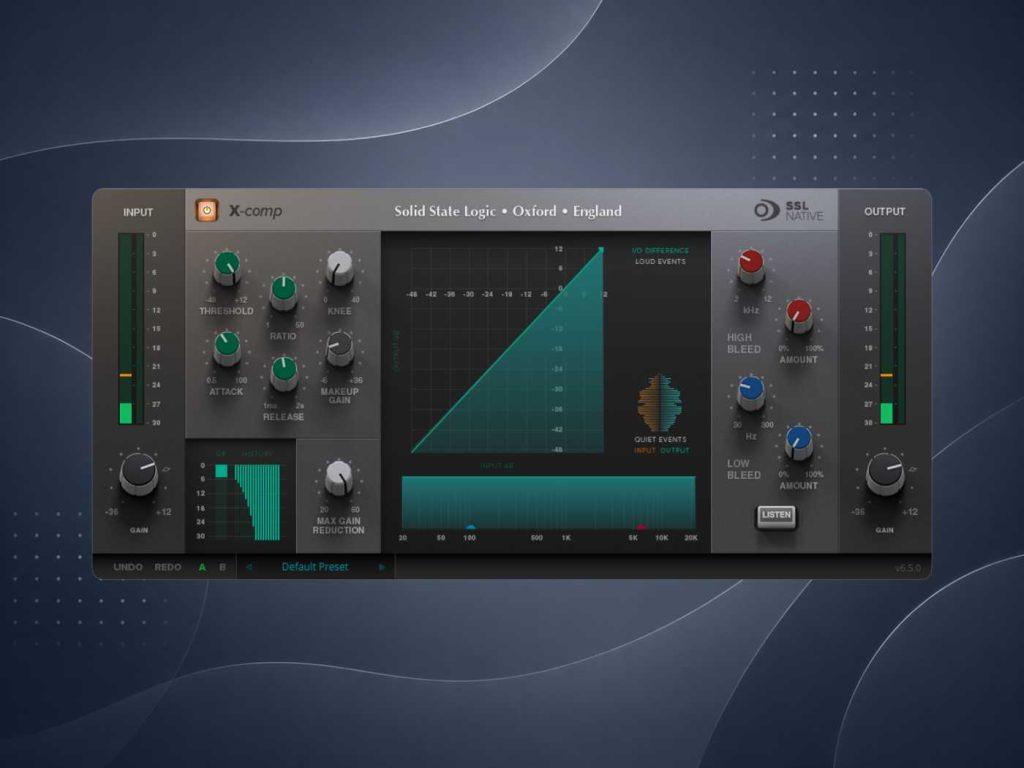Click the input level meter
This screenshot has height=768, width=1024.
click(x=131, y=328)
